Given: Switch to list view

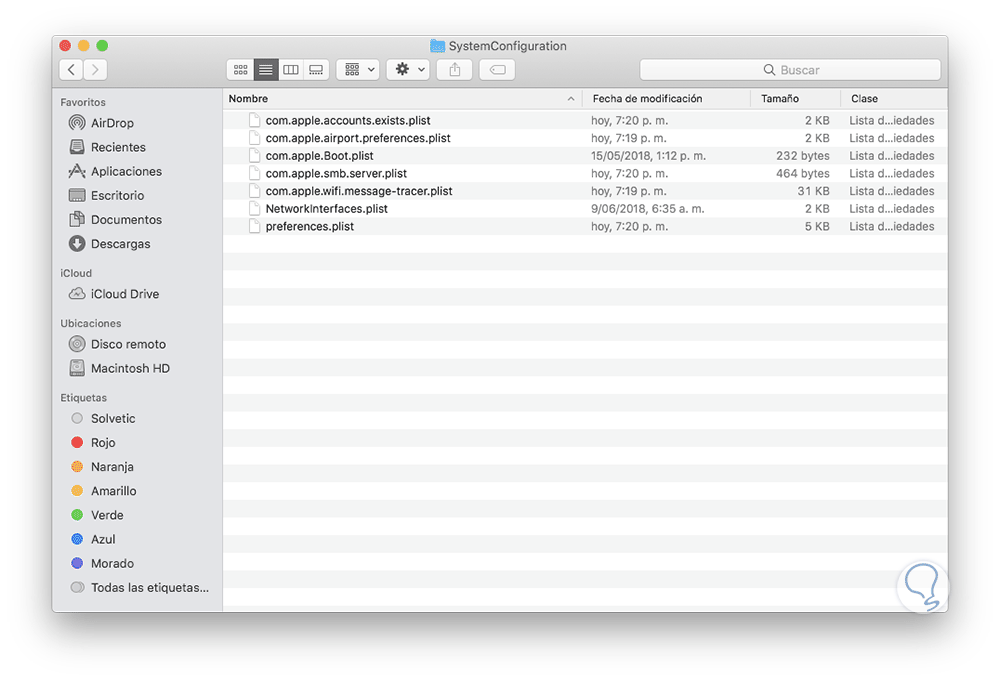Looking at the screenshot, I should point(266,70).
